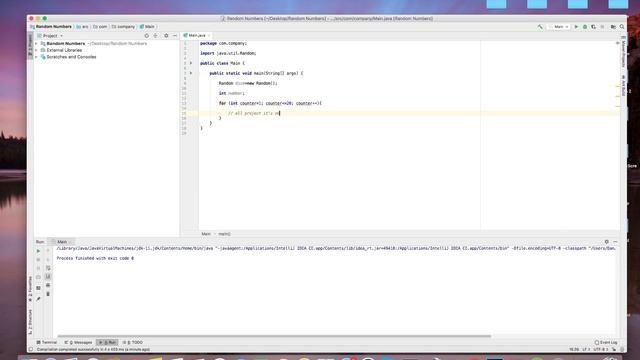The height and width of the screenshot is (360, 640).
Task: Toggle tool window buttons icon in status bar corner
Action: pos(31,349)
